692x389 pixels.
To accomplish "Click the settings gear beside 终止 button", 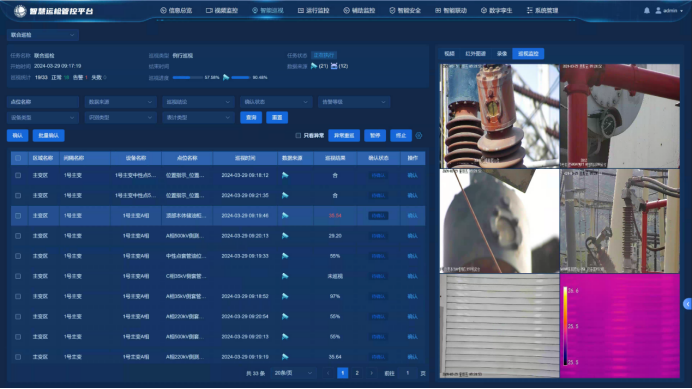I will point(419,136).
